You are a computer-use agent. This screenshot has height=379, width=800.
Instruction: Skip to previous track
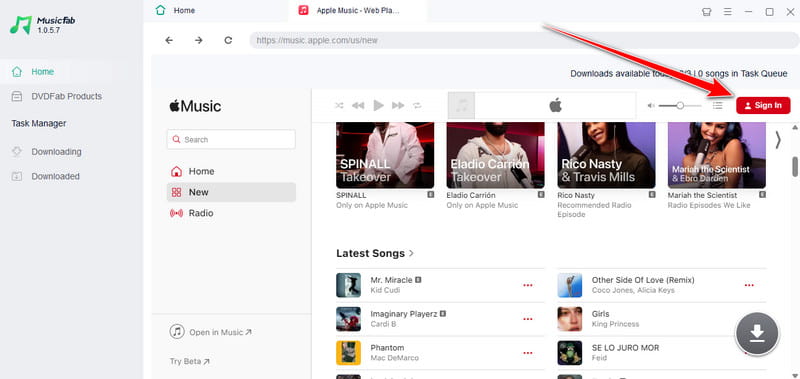[x=358, y=106]
